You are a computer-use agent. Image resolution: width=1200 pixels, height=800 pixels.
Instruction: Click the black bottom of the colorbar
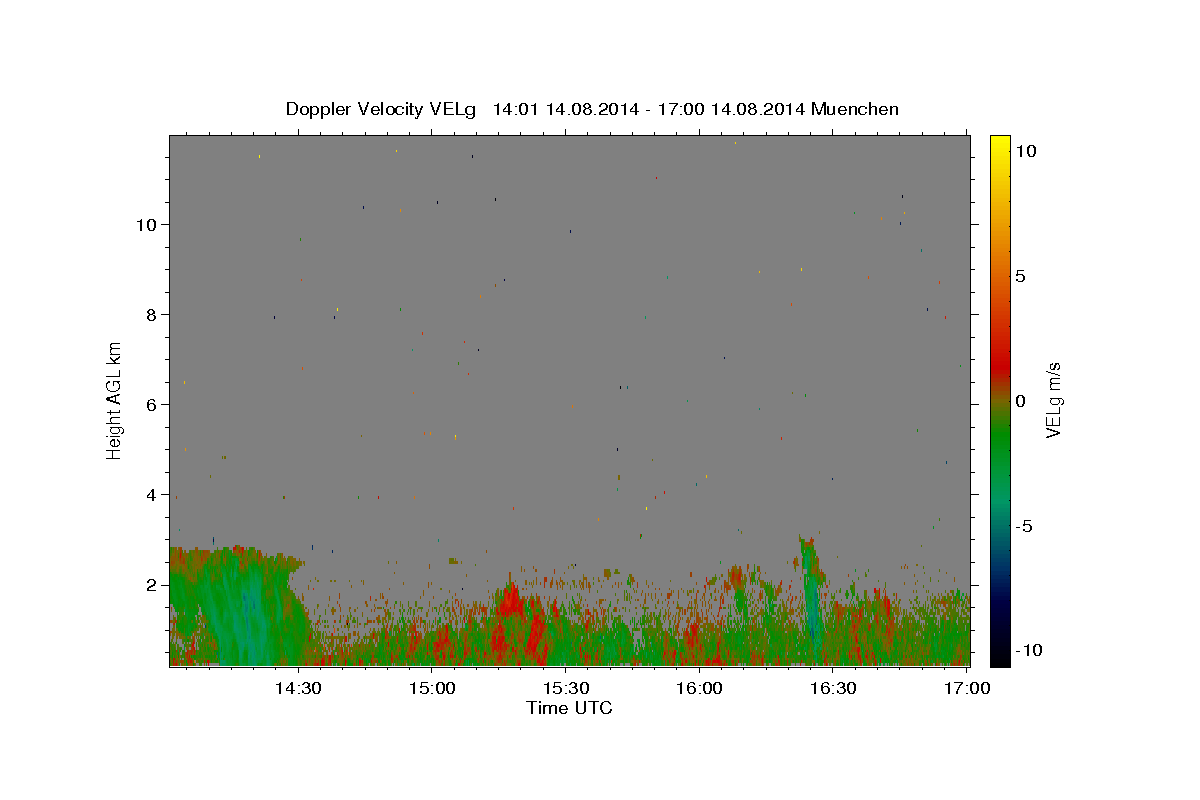(x=1000, y=655)
